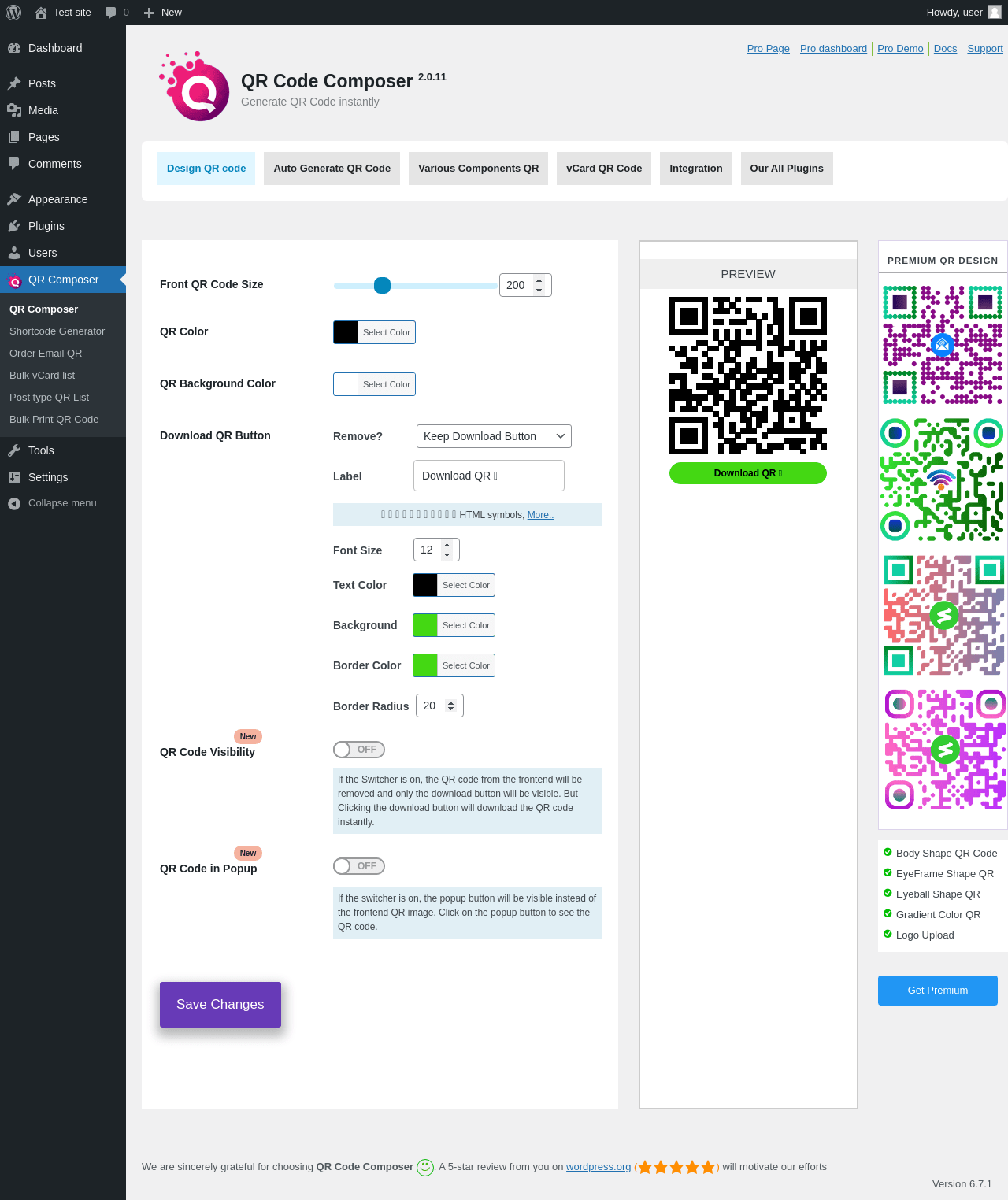Open the button Background color swatch

[x=425, y=625]
